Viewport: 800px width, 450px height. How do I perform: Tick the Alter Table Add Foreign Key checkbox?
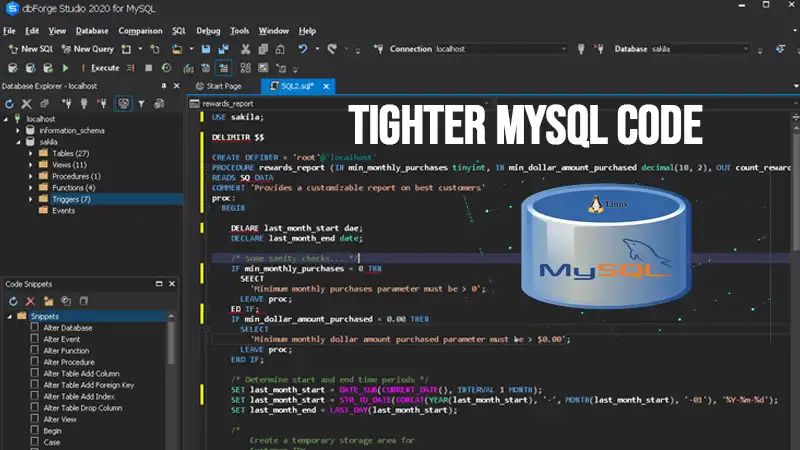point(35,384)
